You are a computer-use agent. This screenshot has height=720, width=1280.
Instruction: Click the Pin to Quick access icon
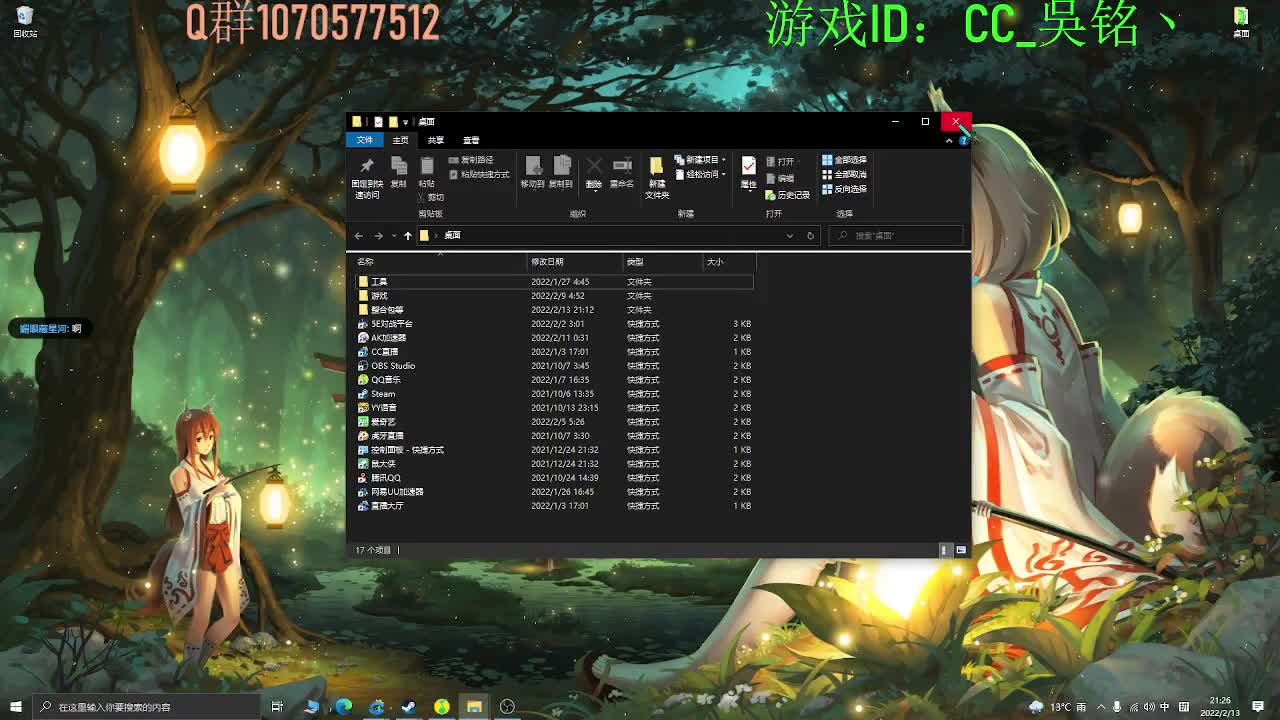pyautogui.click(x=367, y=168)
